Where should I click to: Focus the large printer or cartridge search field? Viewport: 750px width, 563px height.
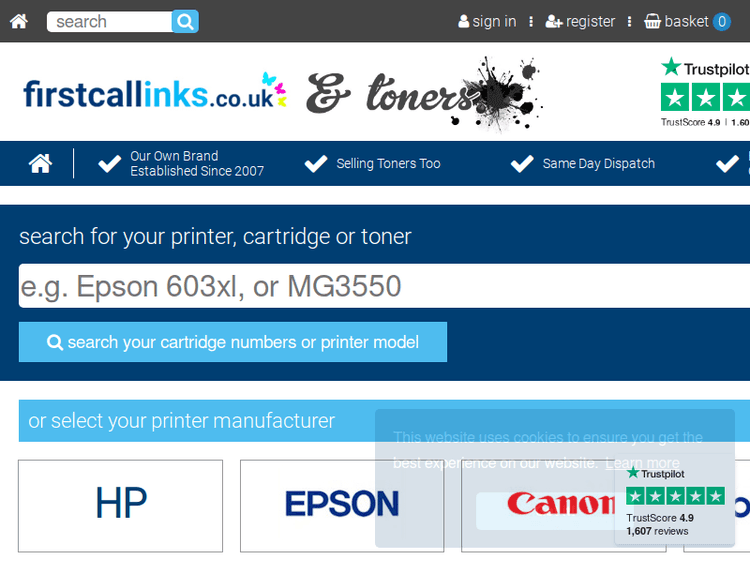coord(384,286)
